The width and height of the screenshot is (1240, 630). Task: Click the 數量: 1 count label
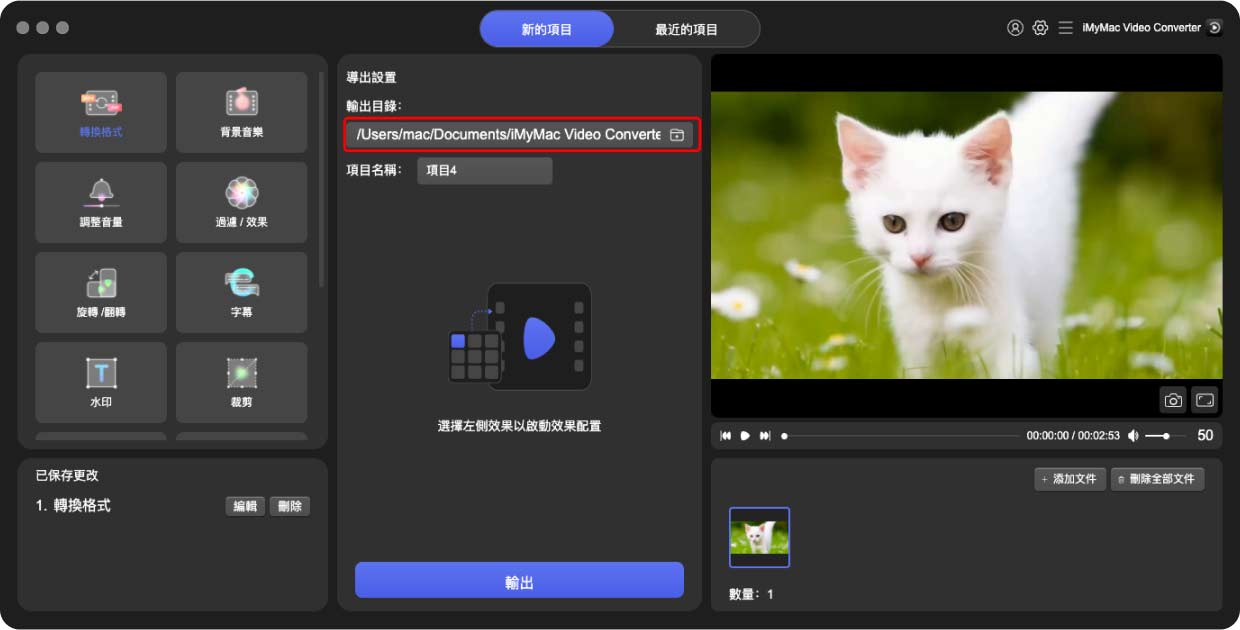click(751, 594)
